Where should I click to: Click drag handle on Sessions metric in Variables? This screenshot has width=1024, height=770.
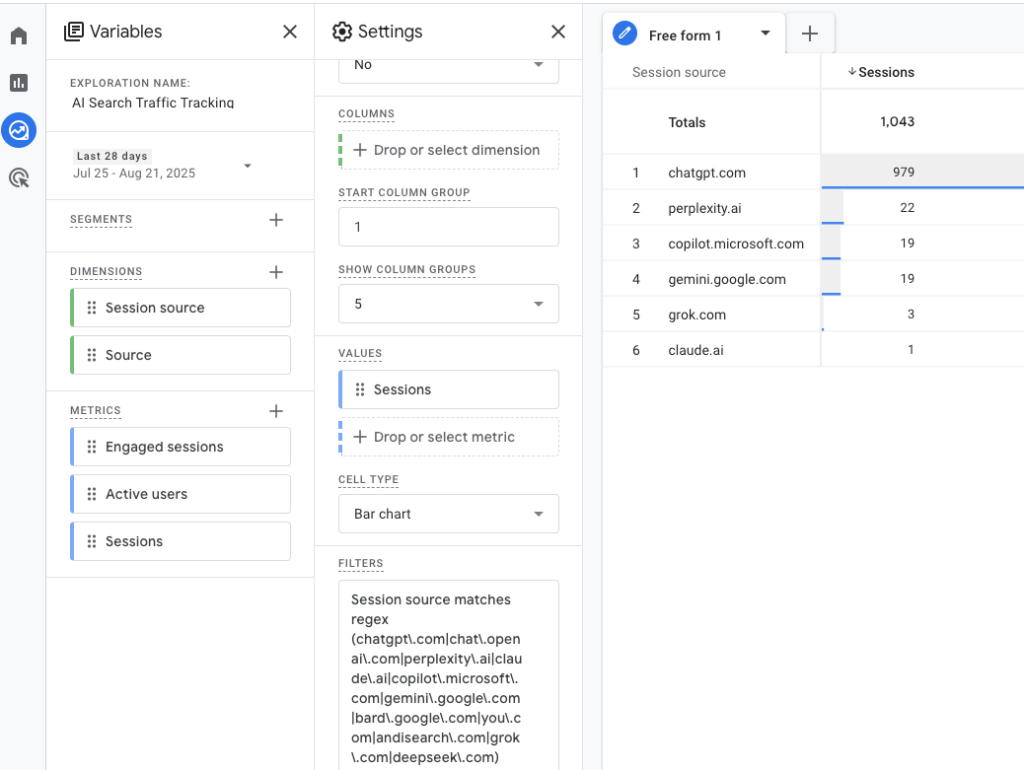91,541
